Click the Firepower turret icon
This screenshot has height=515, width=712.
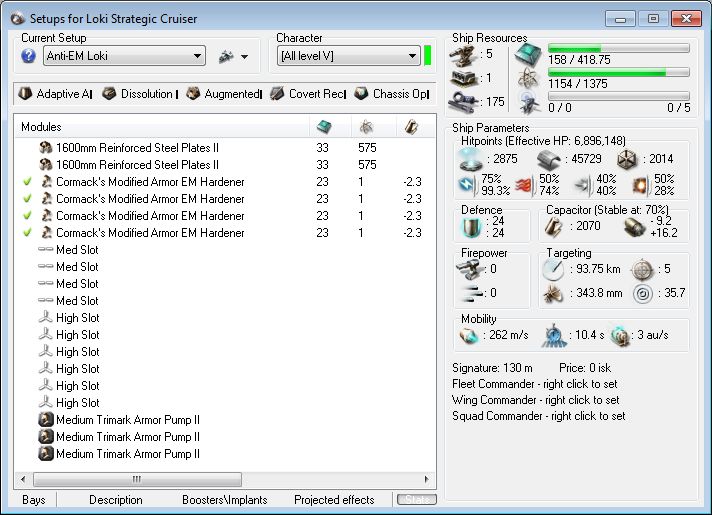(470, 269)
